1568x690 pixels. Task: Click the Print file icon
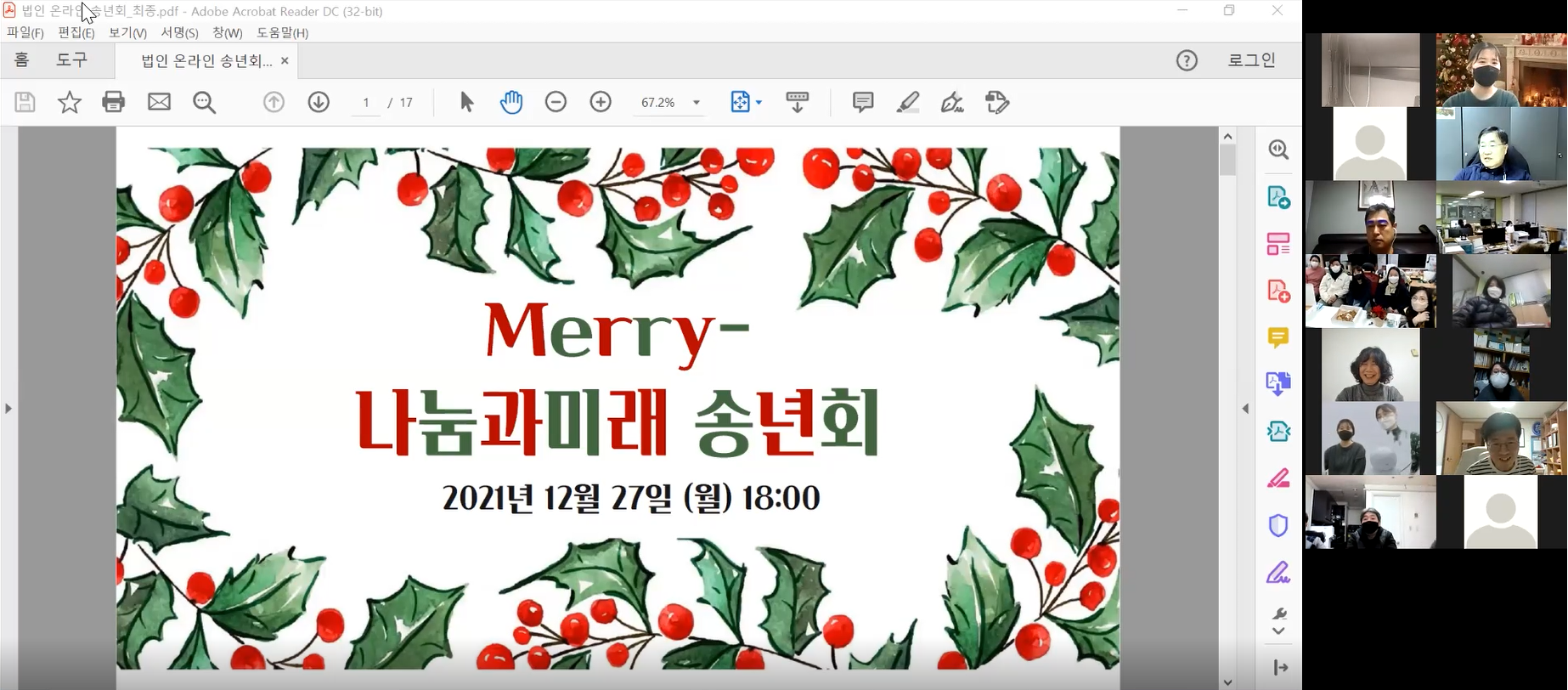[x=113, y=102]
